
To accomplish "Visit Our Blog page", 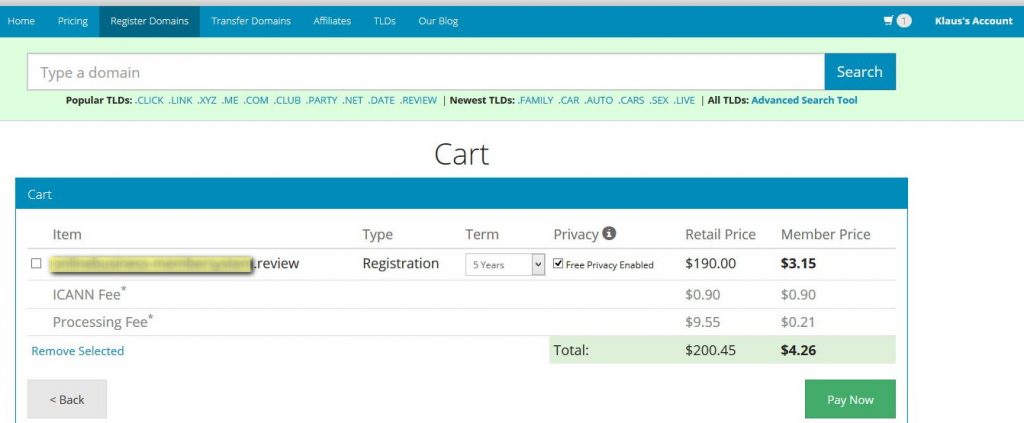I will (438, 21).
